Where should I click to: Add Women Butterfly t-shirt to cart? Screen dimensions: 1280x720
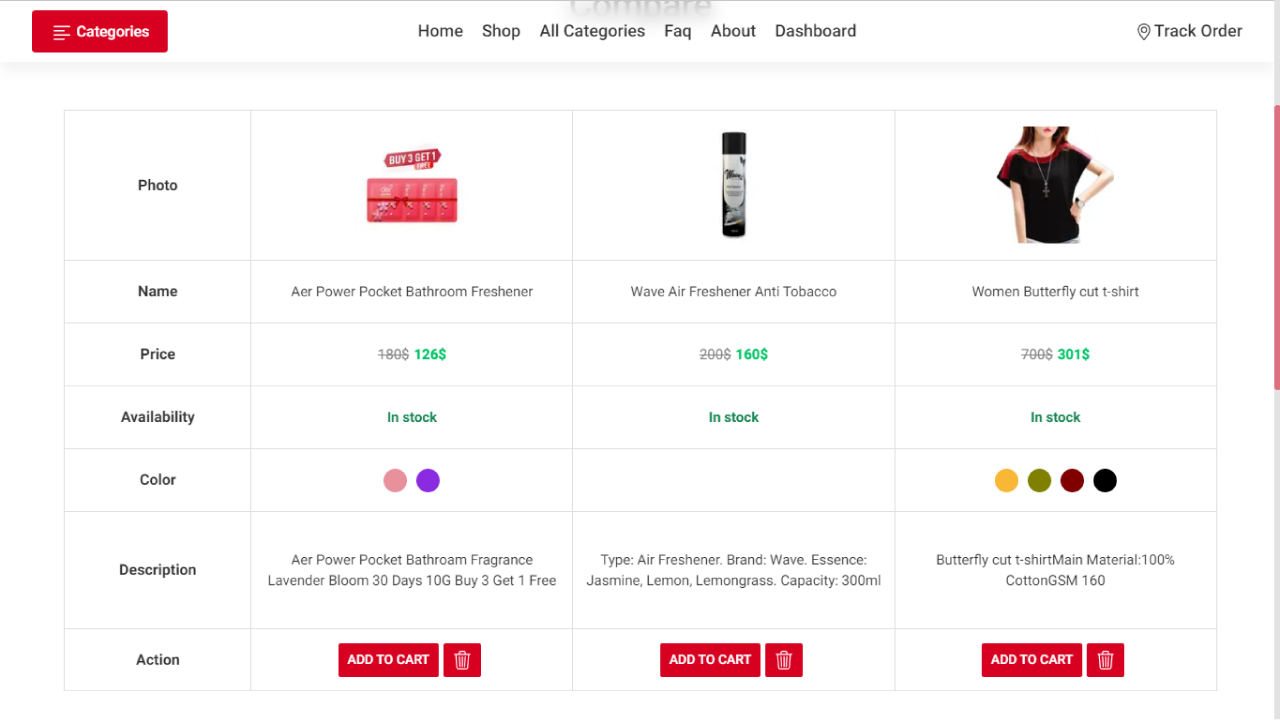pos(1031,660)
